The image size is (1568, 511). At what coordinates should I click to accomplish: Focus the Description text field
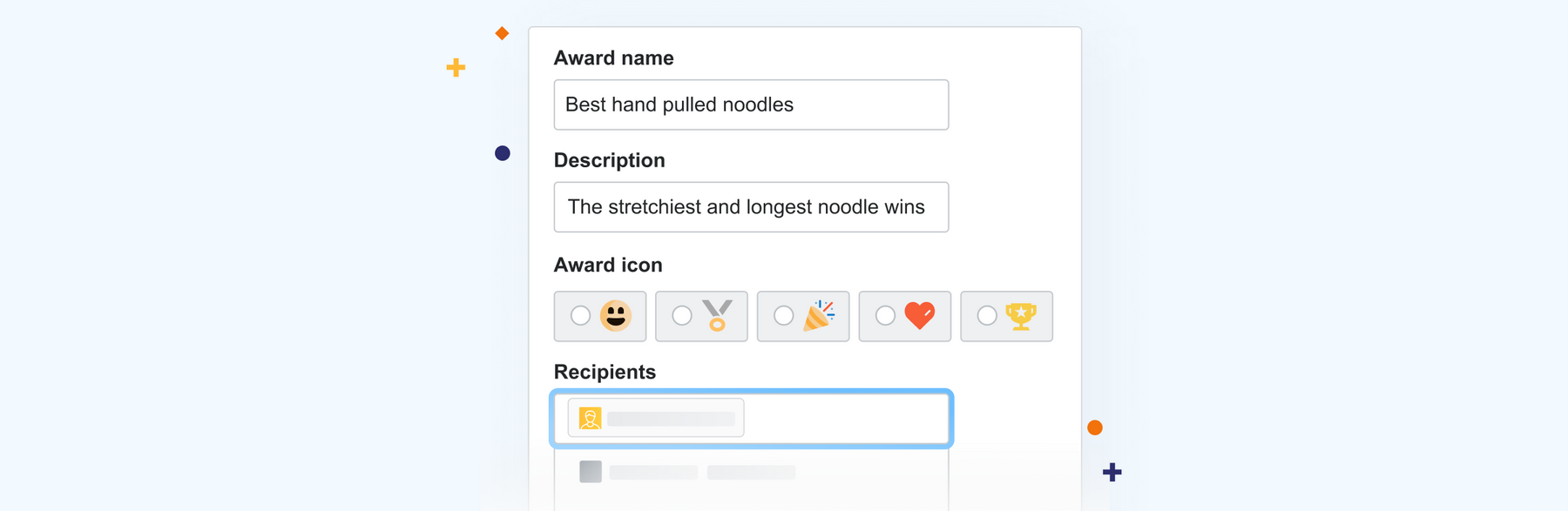coord(751,207)
